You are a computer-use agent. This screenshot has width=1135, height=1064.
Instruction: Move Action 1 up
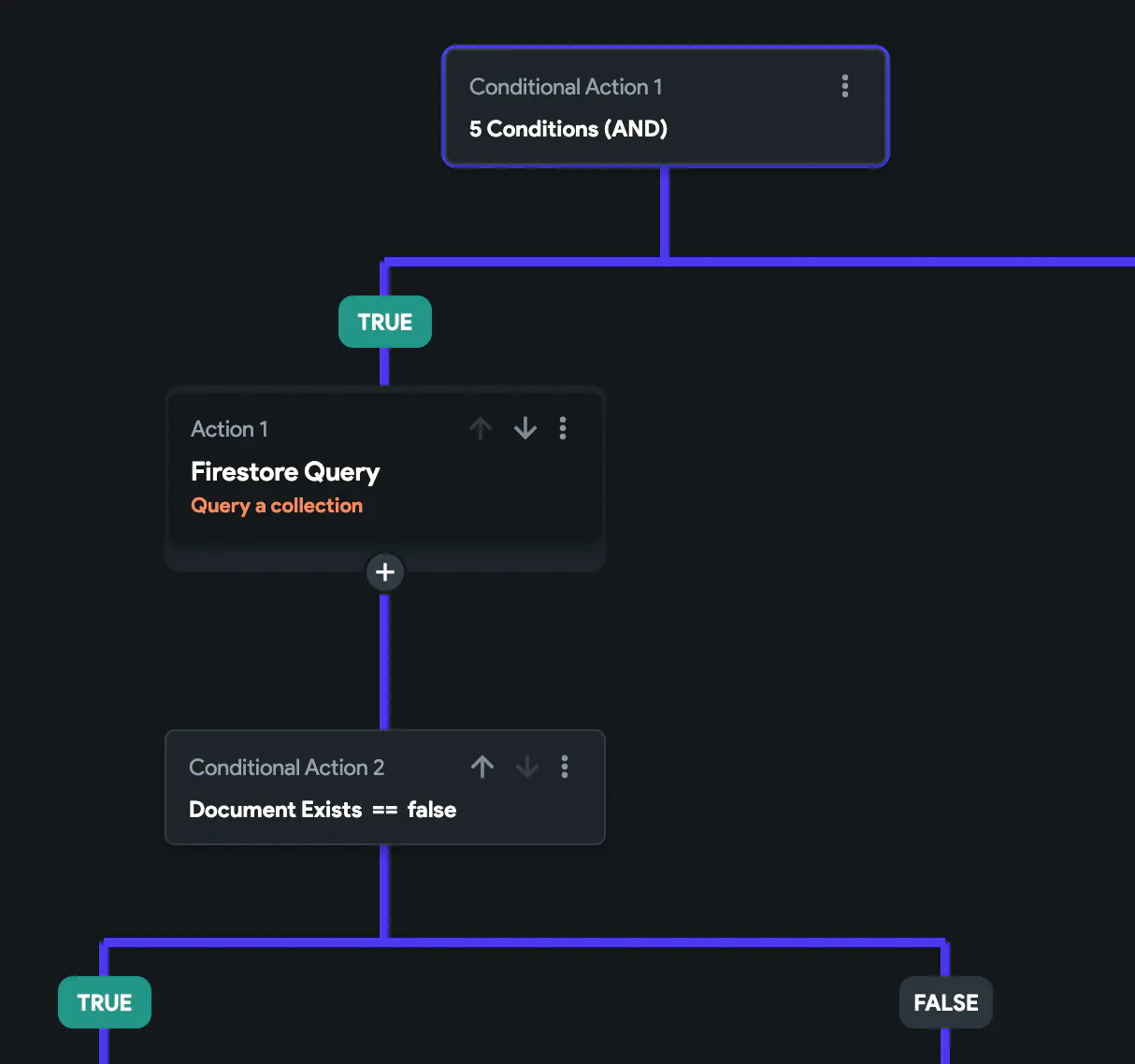click(x=481, y=428)
